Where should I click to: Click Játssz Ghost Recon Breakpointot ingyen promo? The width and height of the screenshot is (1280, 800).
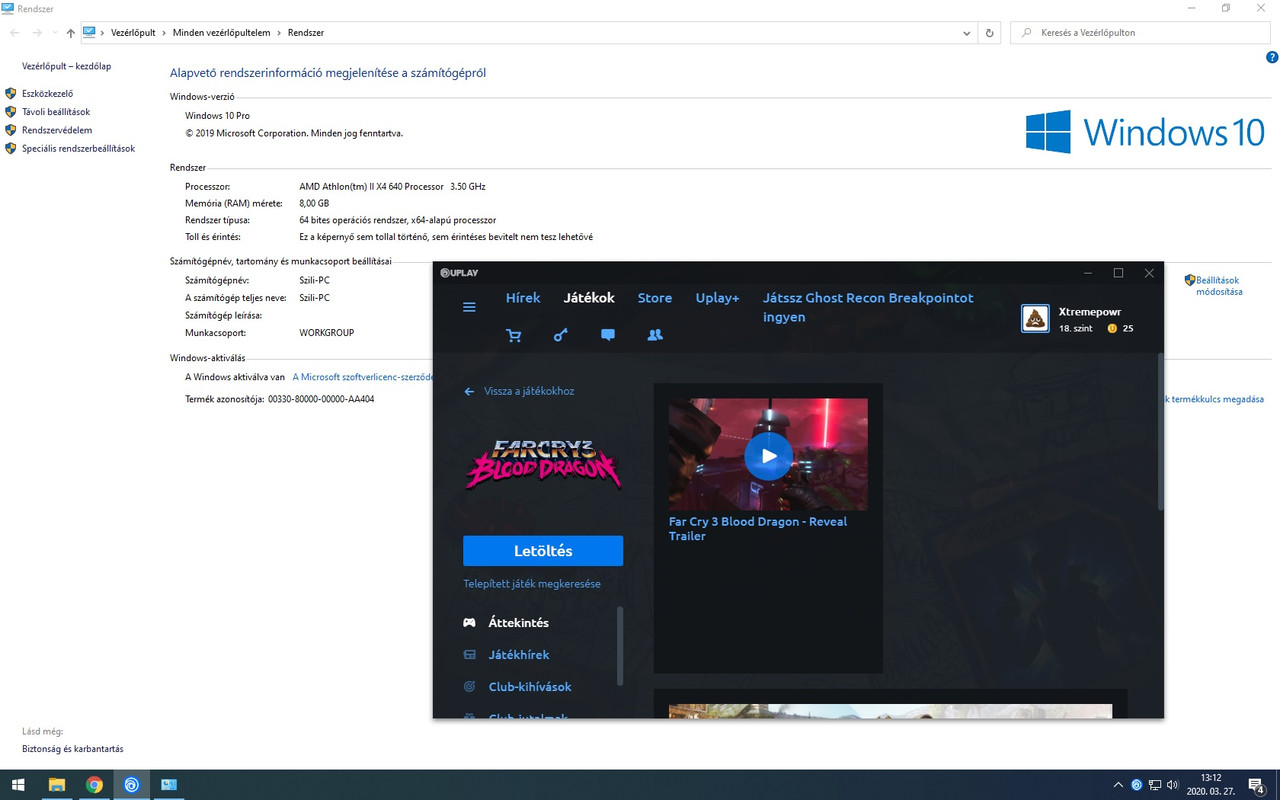coord(868,307)
